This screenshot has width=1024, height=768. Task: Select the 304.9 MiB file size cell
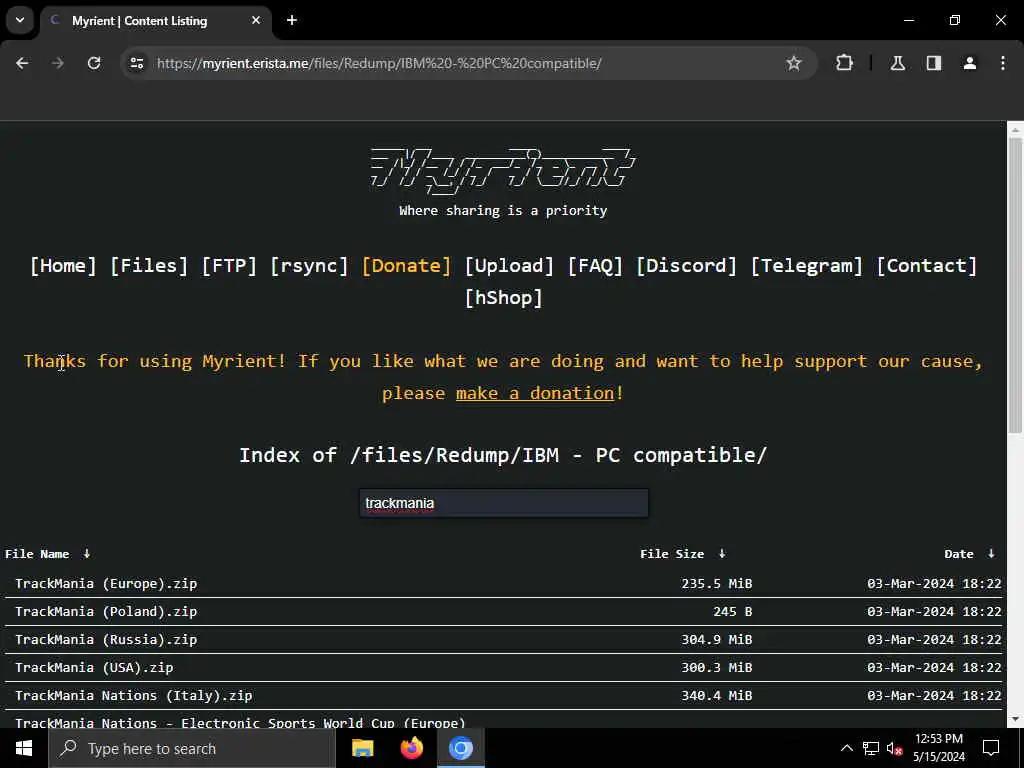click(x=716, y=639)
